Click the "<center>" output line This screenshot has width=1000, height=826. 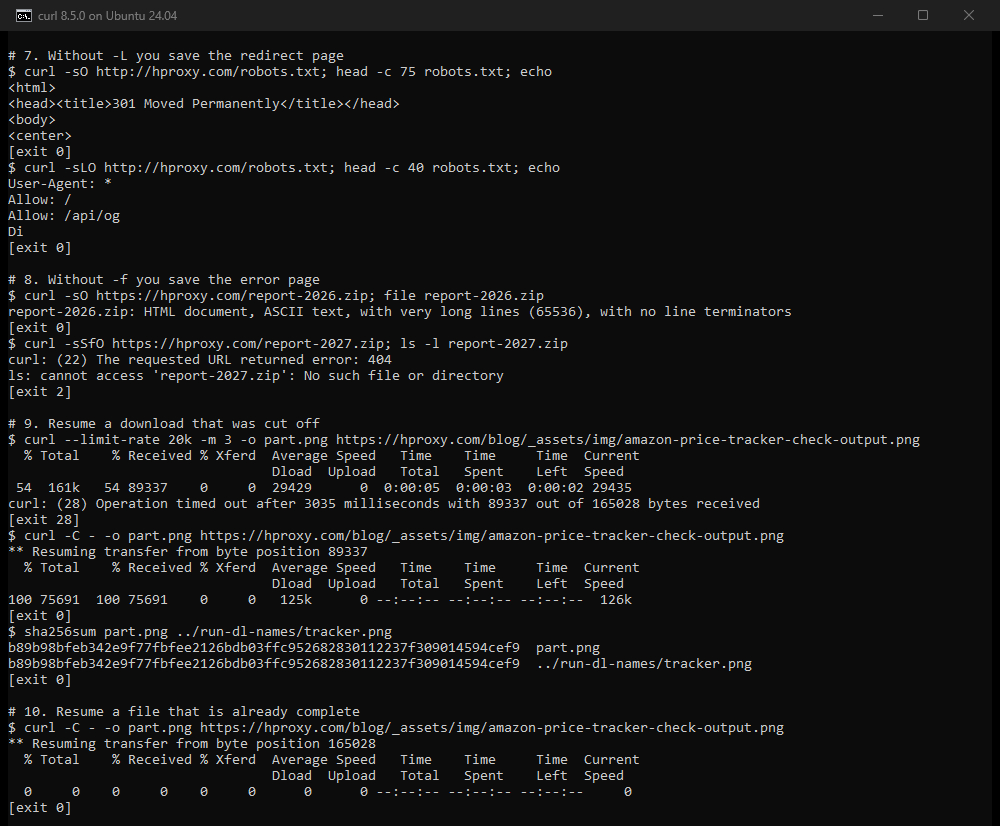click(x=40, y=136)
